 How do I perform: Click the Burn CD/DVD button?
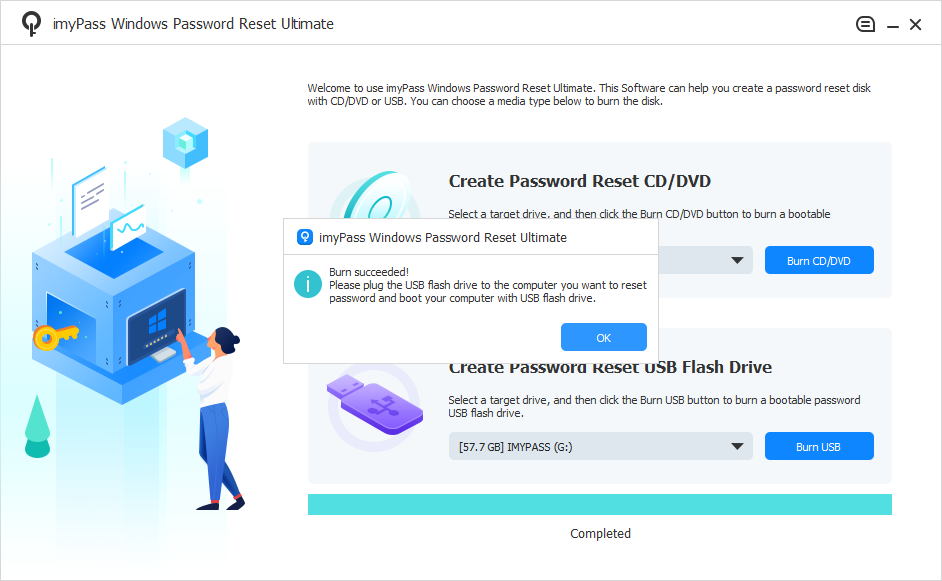[x=819, y=260]
